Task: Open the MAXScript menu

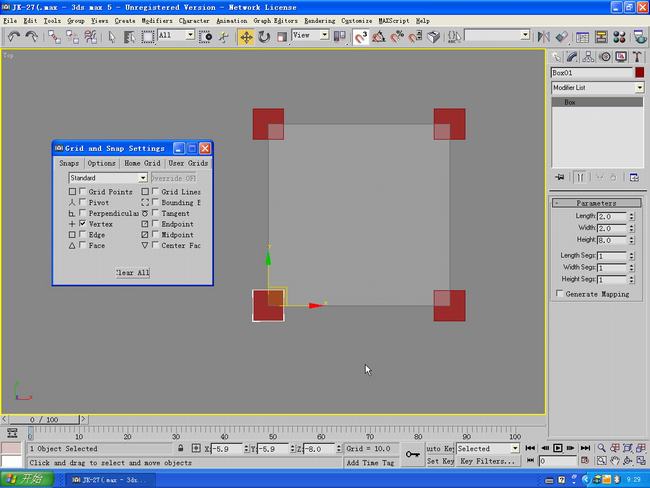Action: point(394,20)
